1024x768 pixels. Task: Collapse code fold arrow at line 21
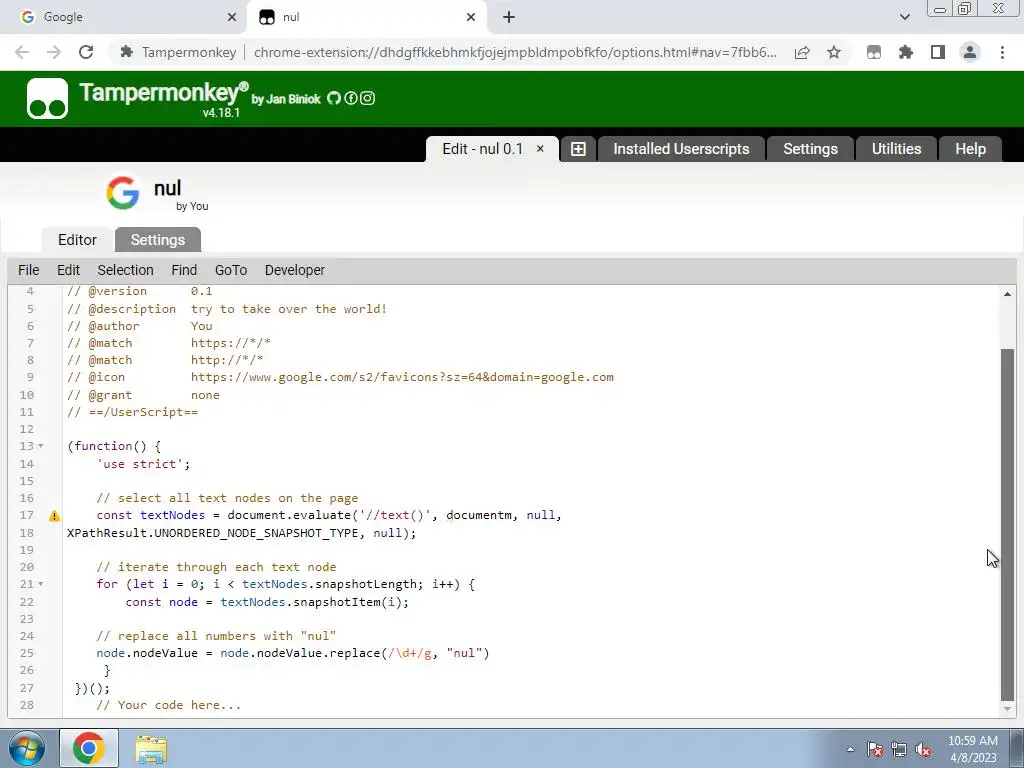tap(40, 584)
